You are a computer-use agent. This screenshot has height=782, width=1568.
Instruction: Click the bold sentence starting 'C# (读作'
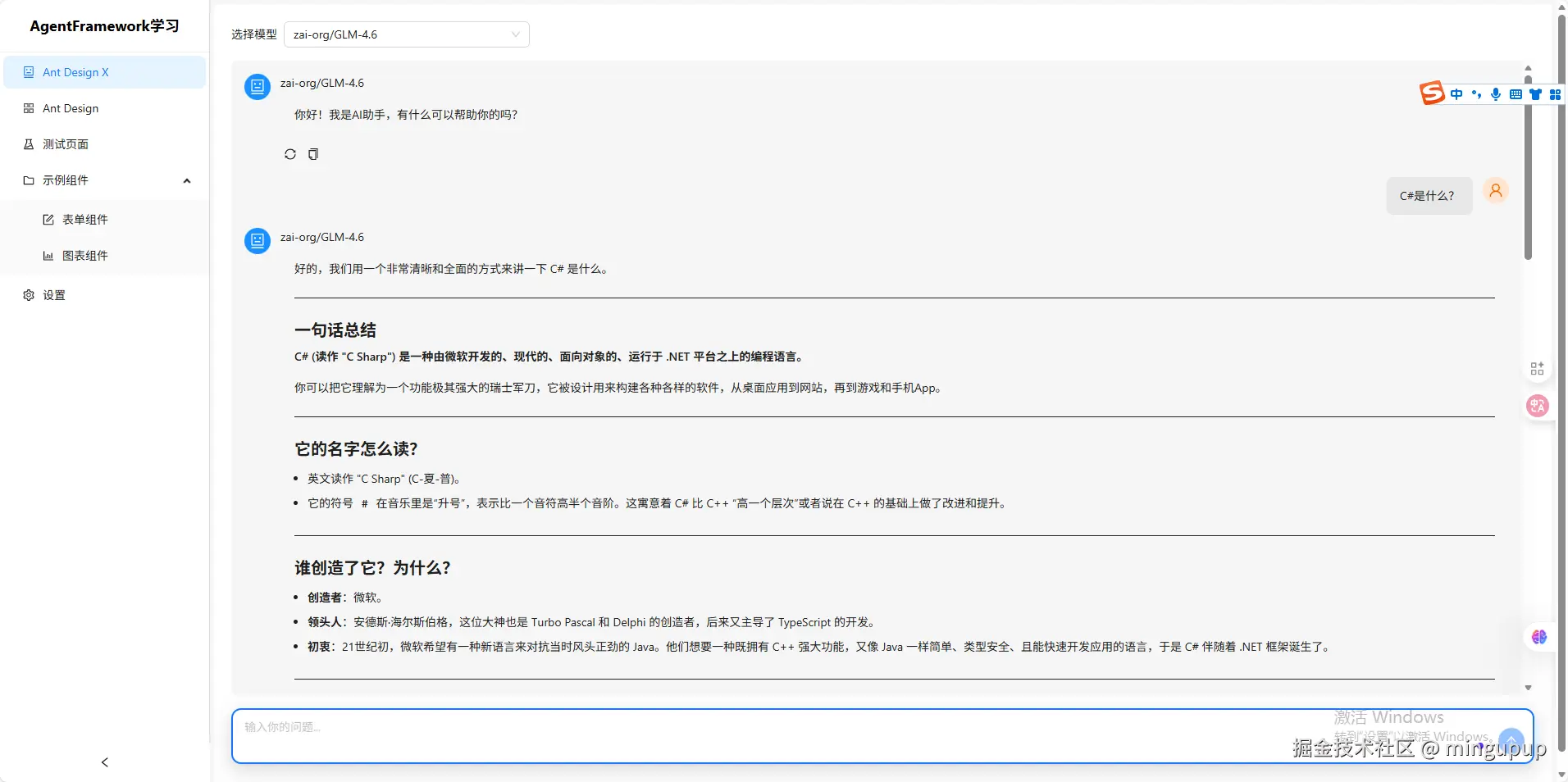pos(550,357)
